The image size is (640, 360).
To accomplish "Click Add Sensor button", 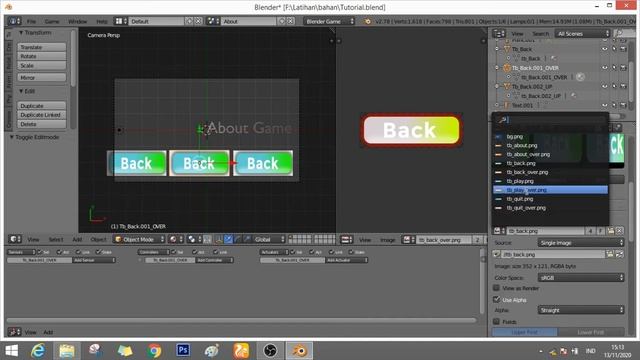I will pos(93,260).
